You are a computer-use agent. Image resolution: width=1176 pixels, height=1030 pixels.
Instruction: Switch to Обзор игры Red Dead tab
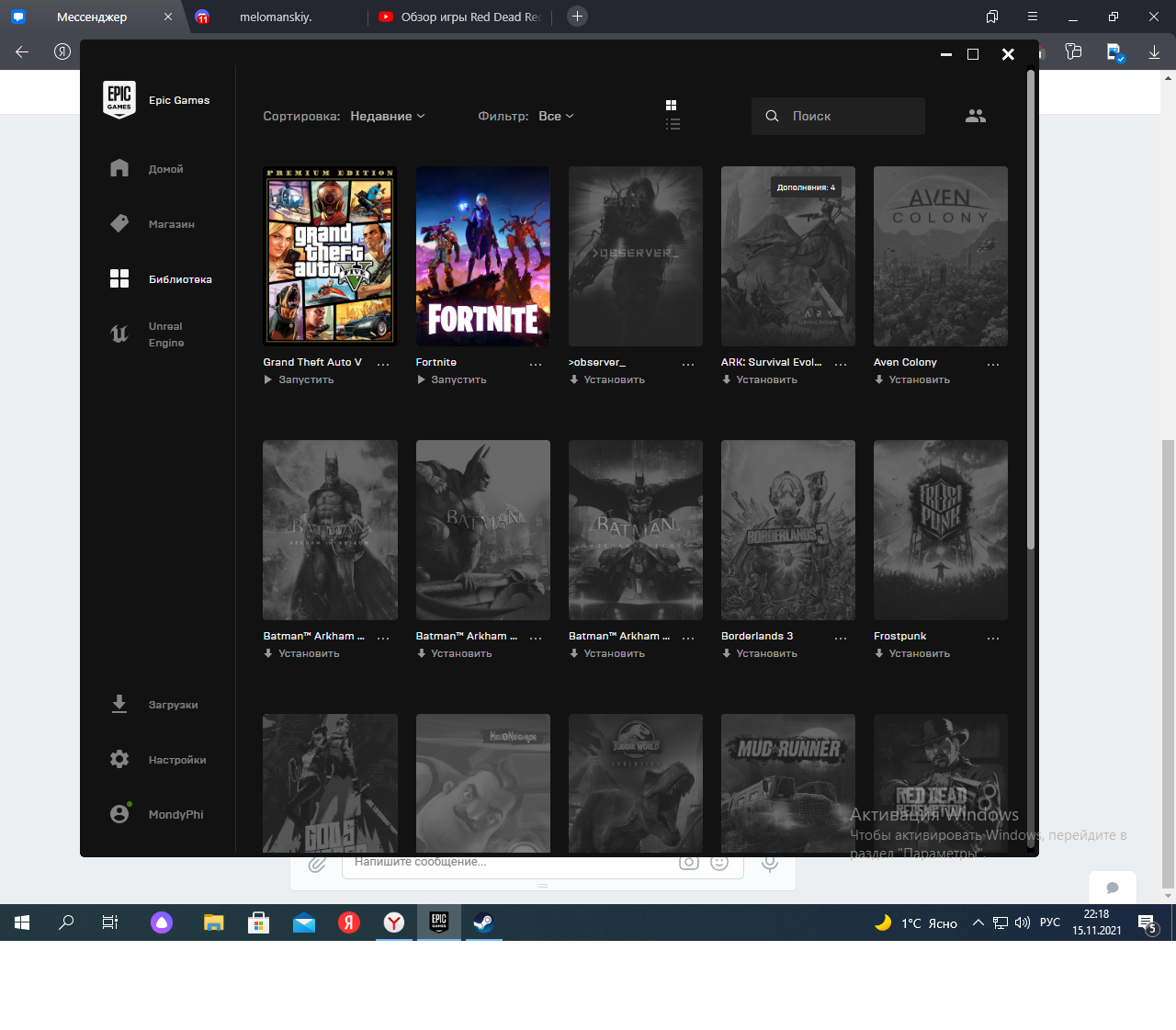462,17
